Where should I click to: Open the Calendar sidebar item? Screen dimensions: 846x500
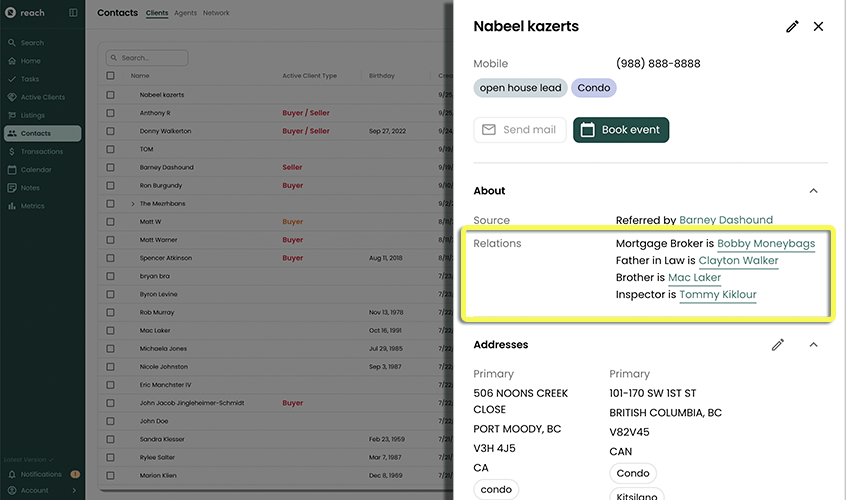pyautogui.click(x=36, y=170)
